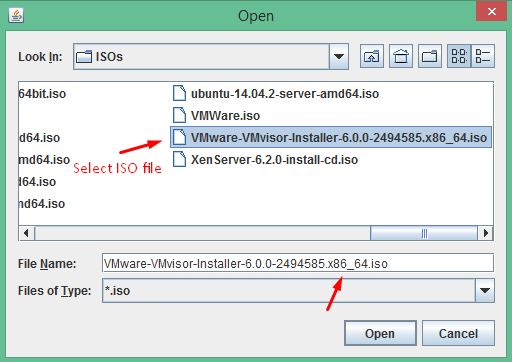Screen dimensions: 512x362
Task: Click file icon beside VMware-VMvisor-Installer ISO
Action: 179,137
